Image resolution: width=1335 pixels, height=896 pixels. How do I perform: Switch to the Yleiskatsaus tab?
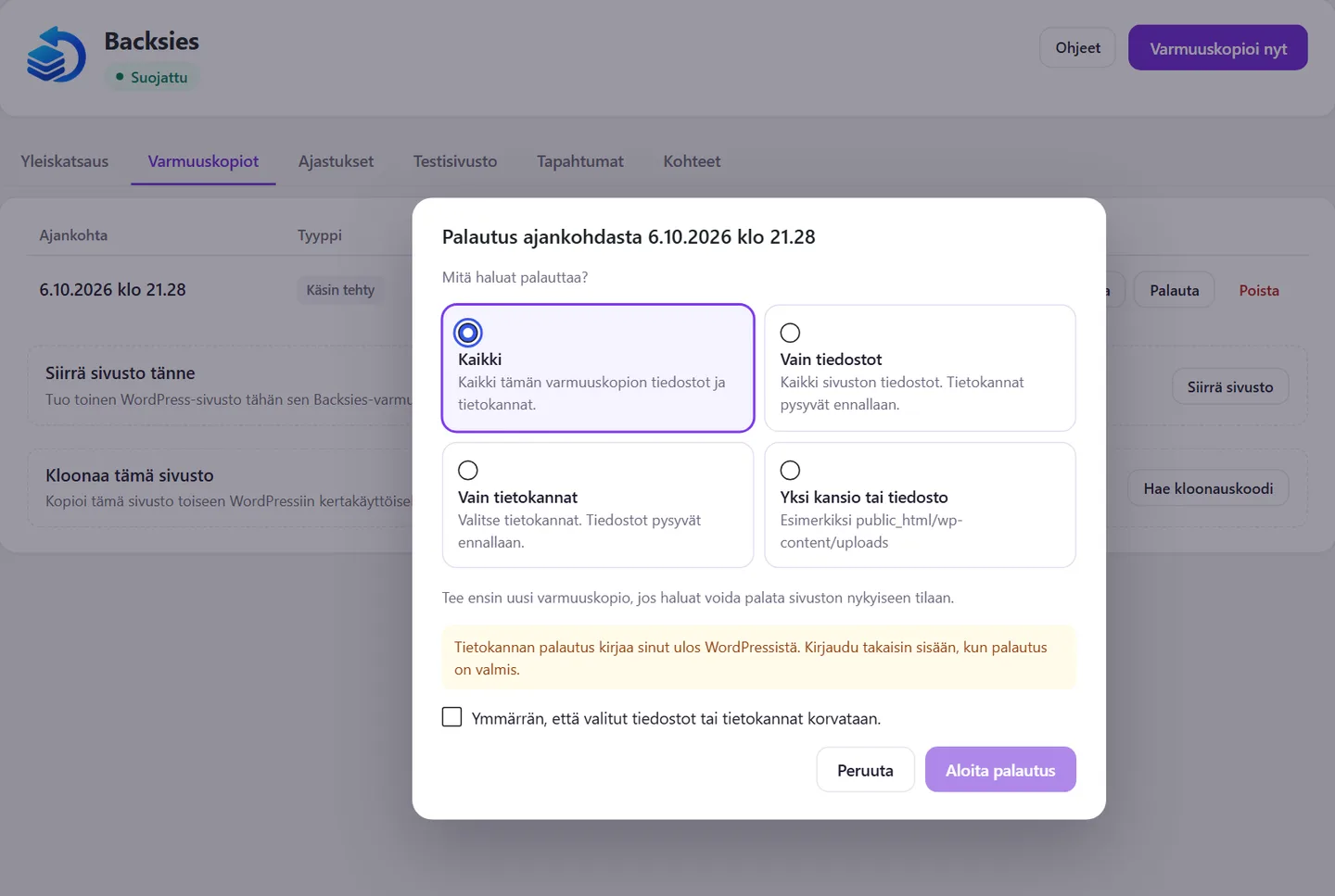coord(65,161)
